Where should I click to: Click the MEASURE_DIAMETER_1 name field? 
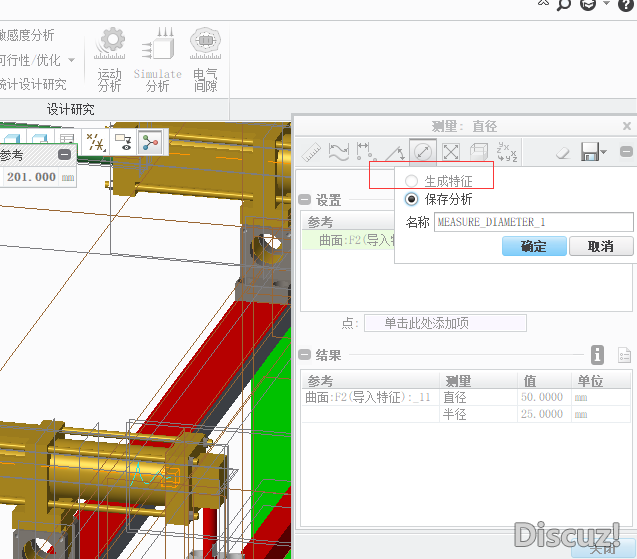533,222
